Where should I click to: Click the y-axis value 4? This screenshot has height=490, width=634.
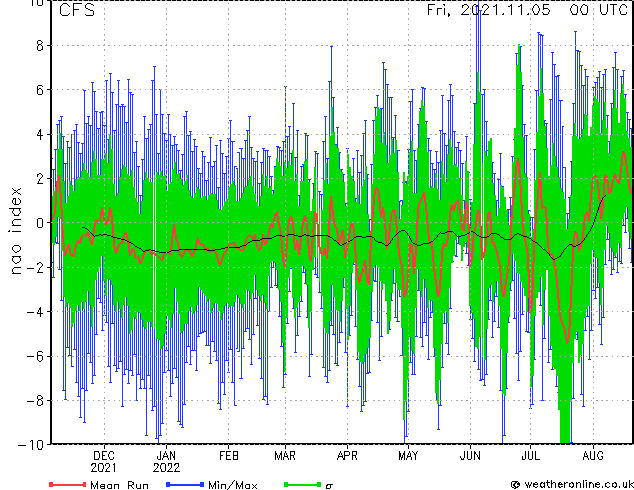tap(40, 135)
